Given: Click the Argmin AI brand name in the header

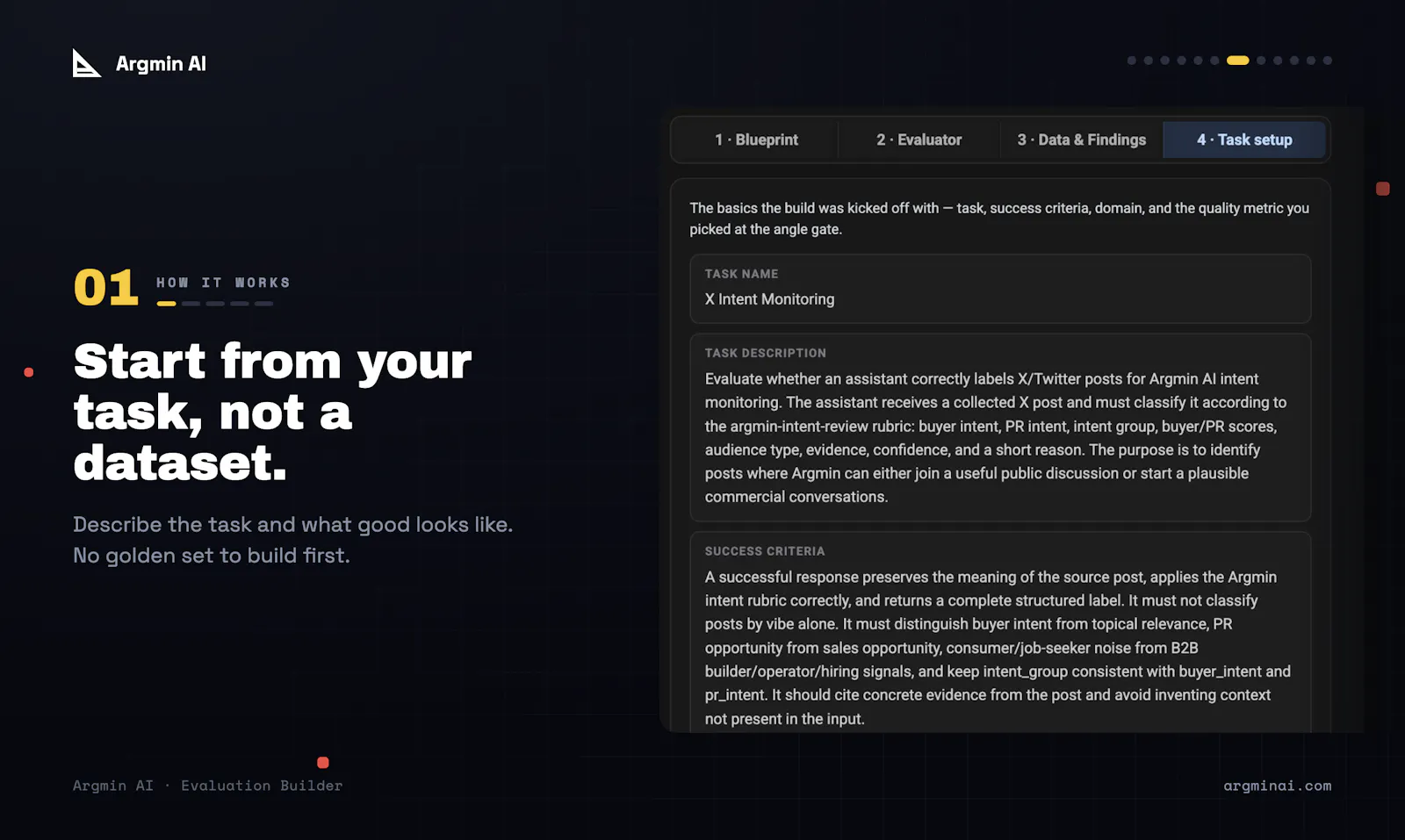Looking at the screenshot, I should coord(161,63).
